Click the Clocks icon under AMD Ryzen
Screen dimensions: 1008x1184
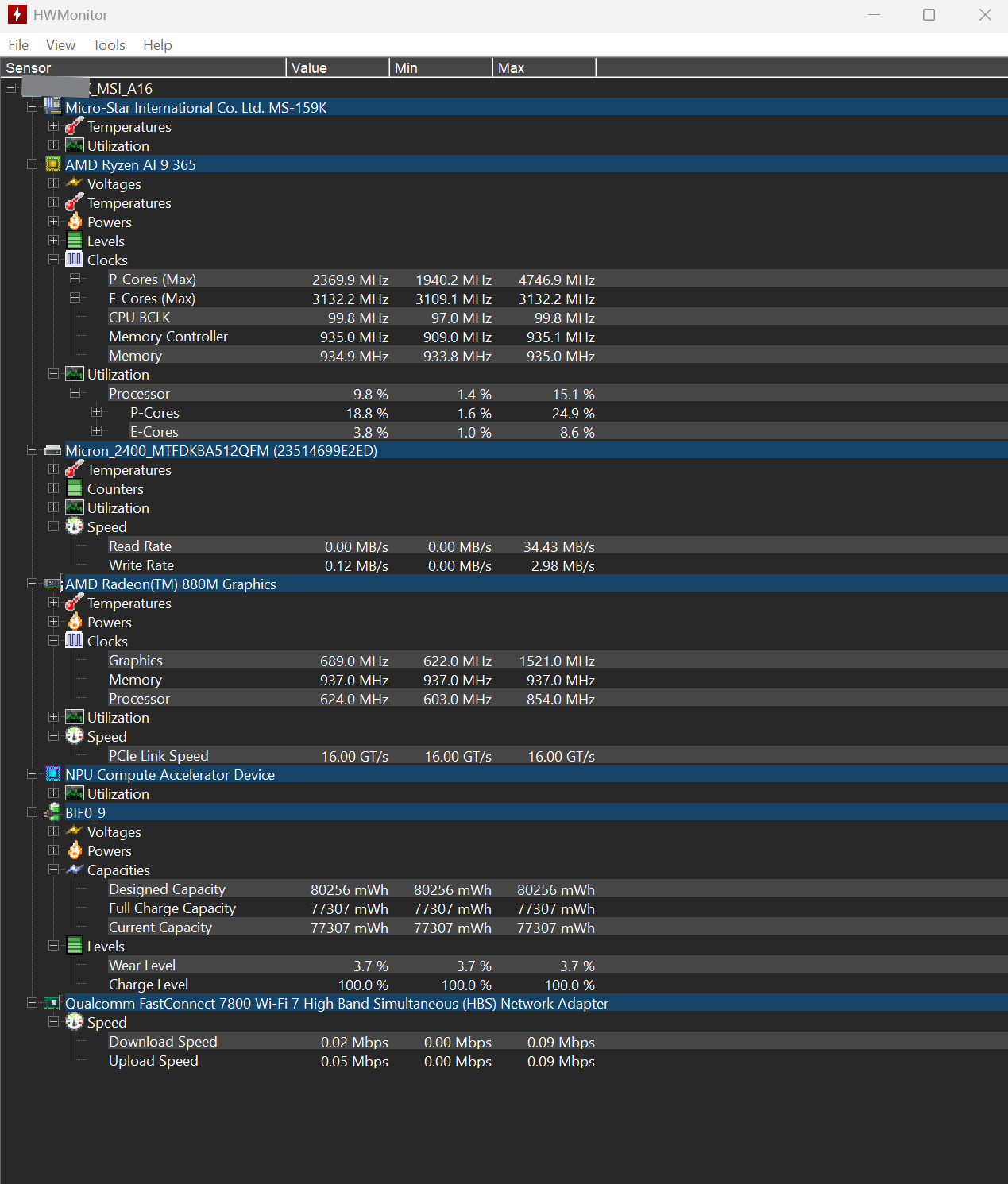pos(74,260)
